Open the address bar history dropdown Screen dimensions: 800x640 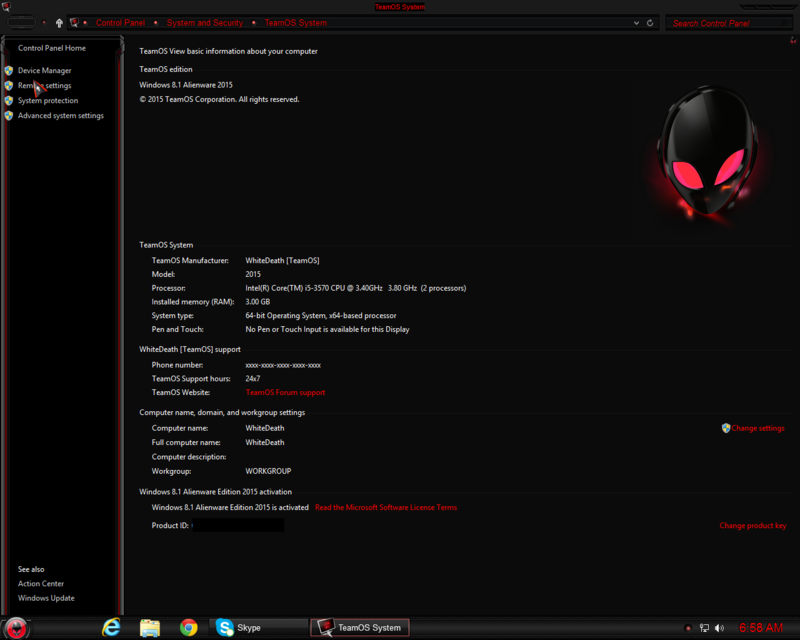[636, 23]
